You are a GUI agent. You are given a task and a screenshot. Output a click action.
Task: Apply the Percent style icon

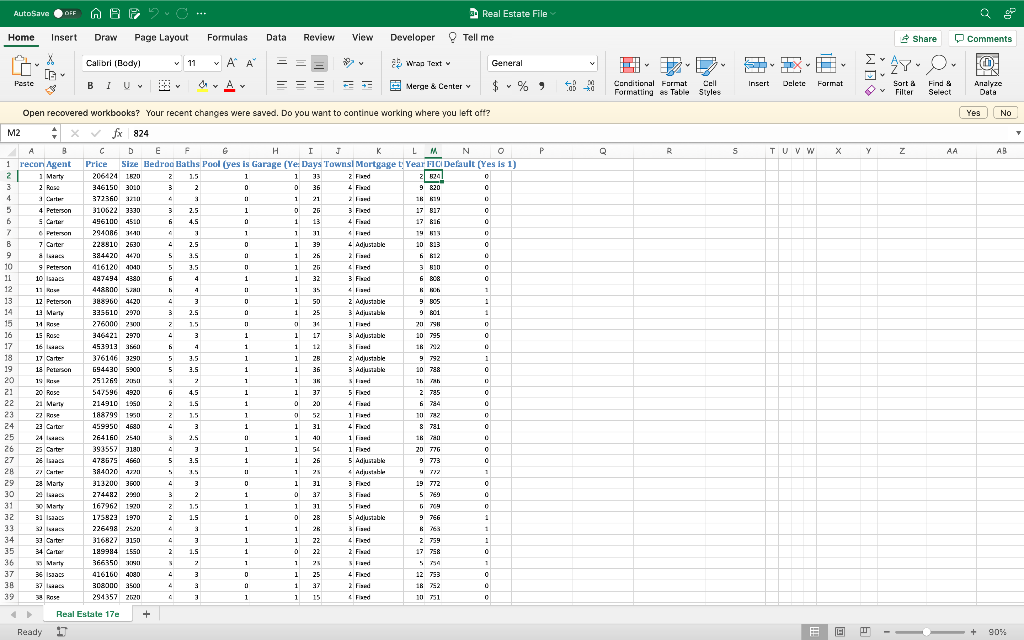point(522,86)
